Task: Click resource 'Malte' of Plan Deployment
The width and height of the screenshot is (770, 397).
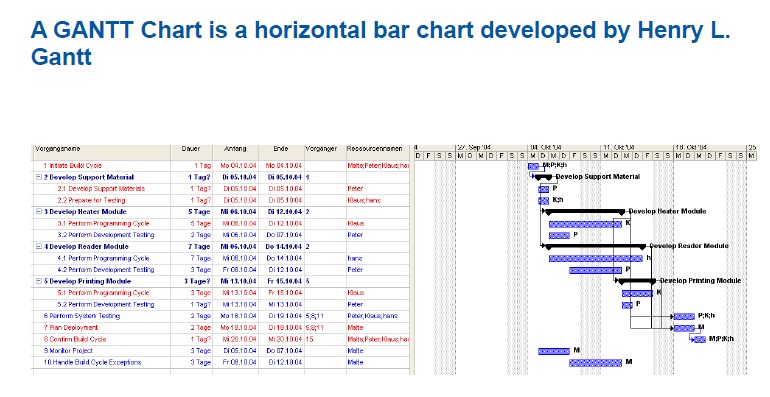Action: pos(355,328)
